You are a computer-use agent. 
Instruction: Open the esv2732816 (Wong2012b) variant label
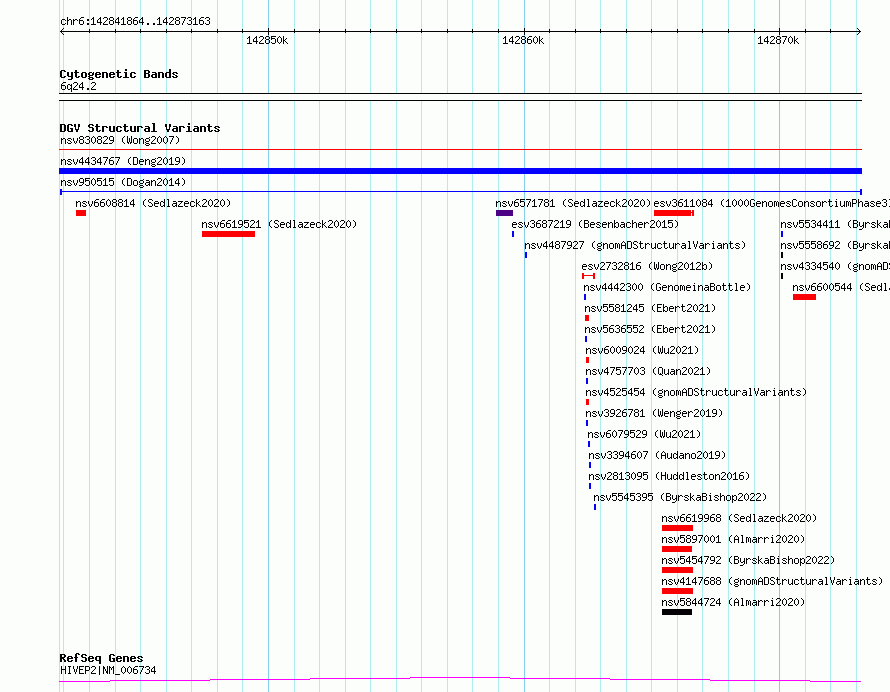pyautogui.click(x=647, y=266)
